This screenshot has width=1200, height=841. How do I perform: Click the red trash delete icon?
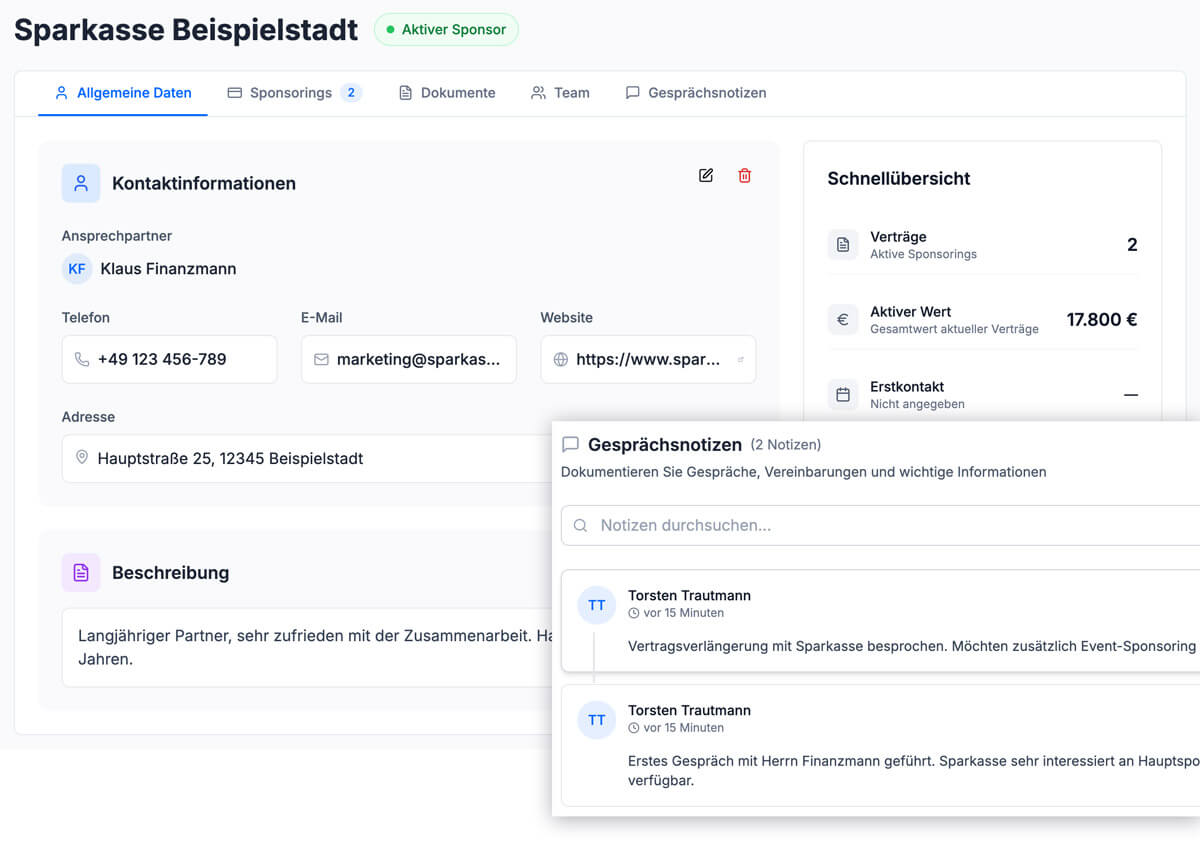click(x=745, y=176)
